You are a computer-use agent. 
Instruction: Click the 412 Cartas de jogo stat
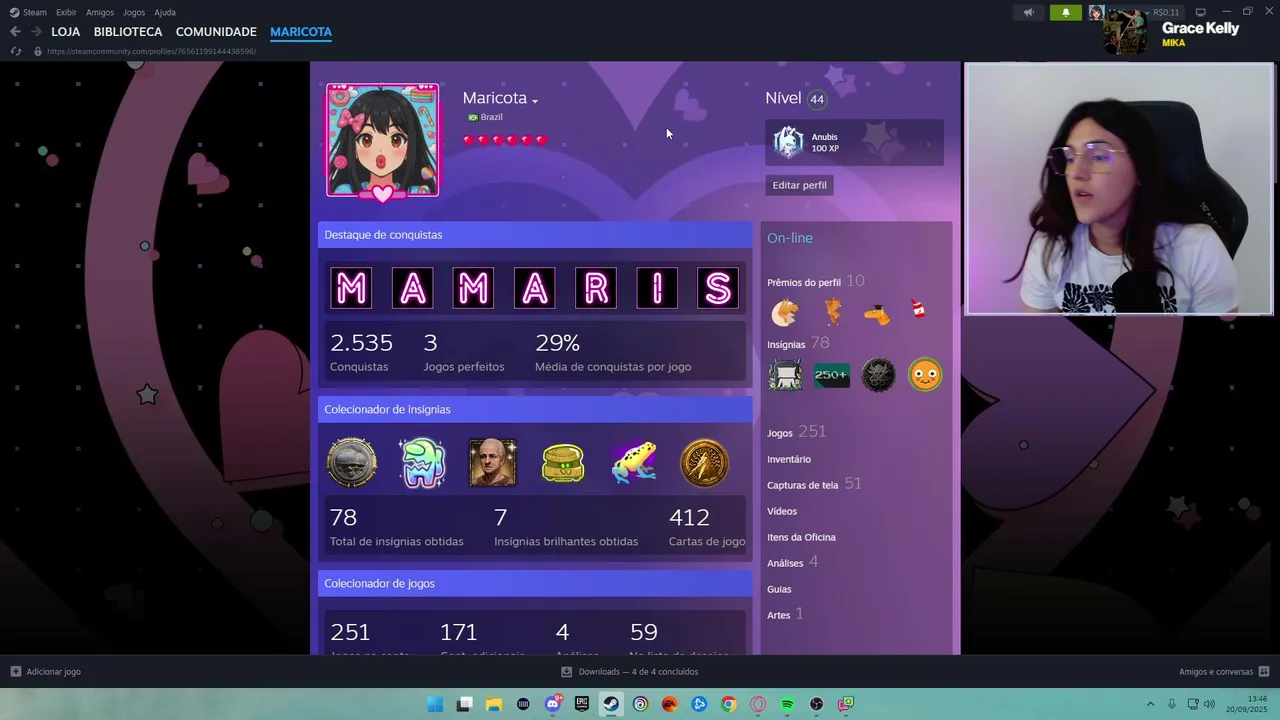tap(706, 527)
